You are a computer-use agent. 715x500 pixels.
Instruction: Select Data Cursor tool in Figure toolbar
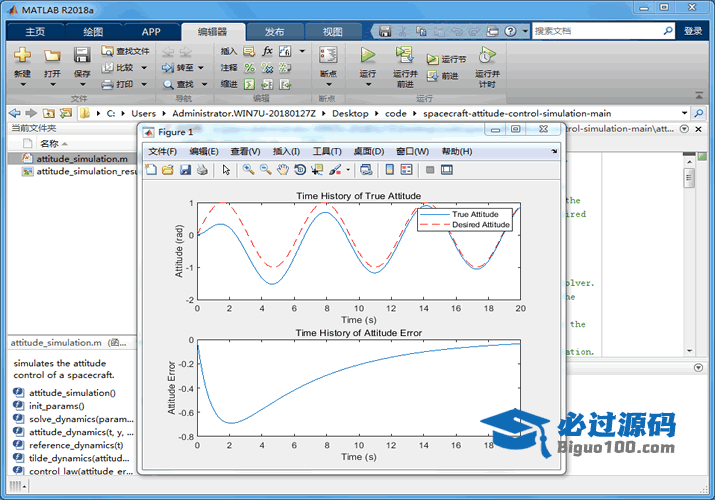(317, 170)
